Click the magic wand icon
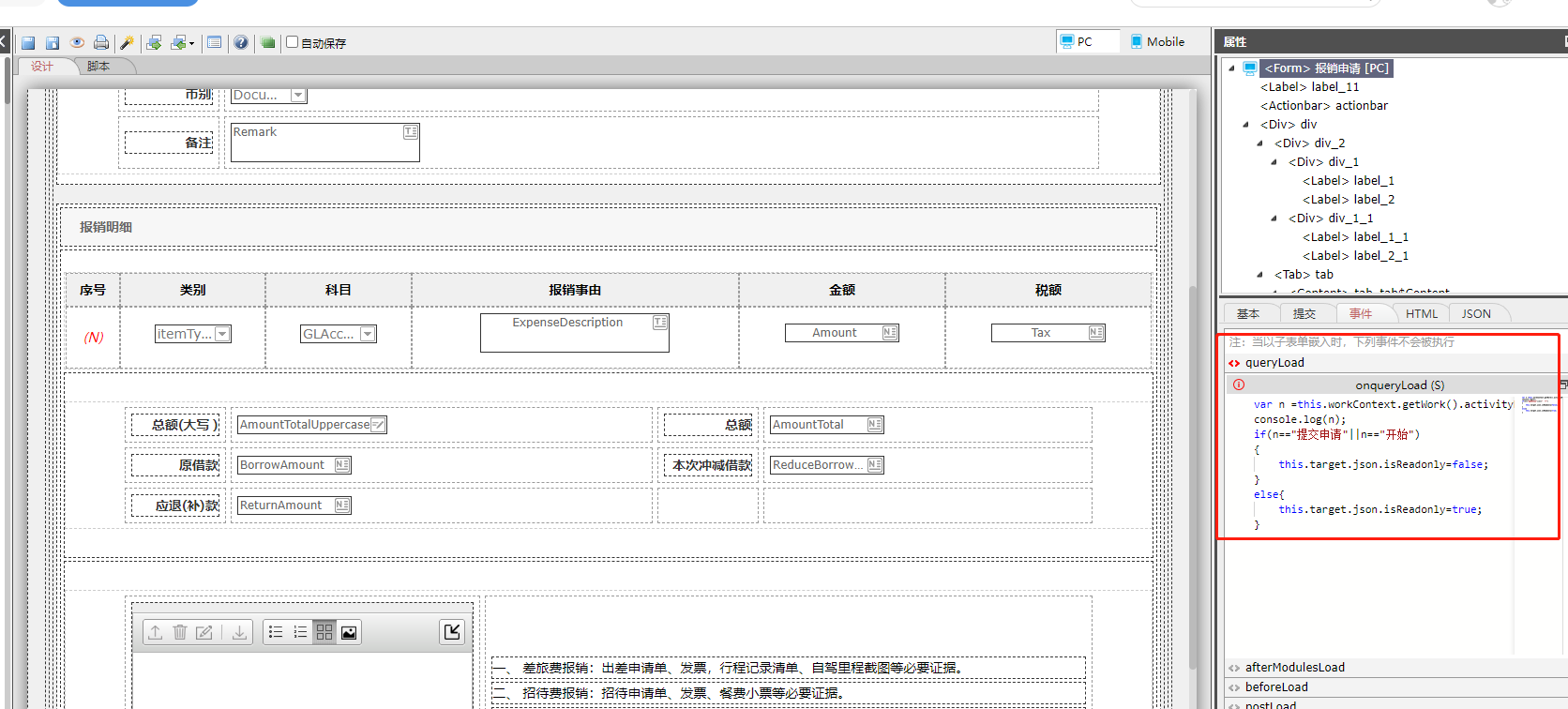Image resolution: width=1568 pixels, height=709 pixels. tap(128, 43)
